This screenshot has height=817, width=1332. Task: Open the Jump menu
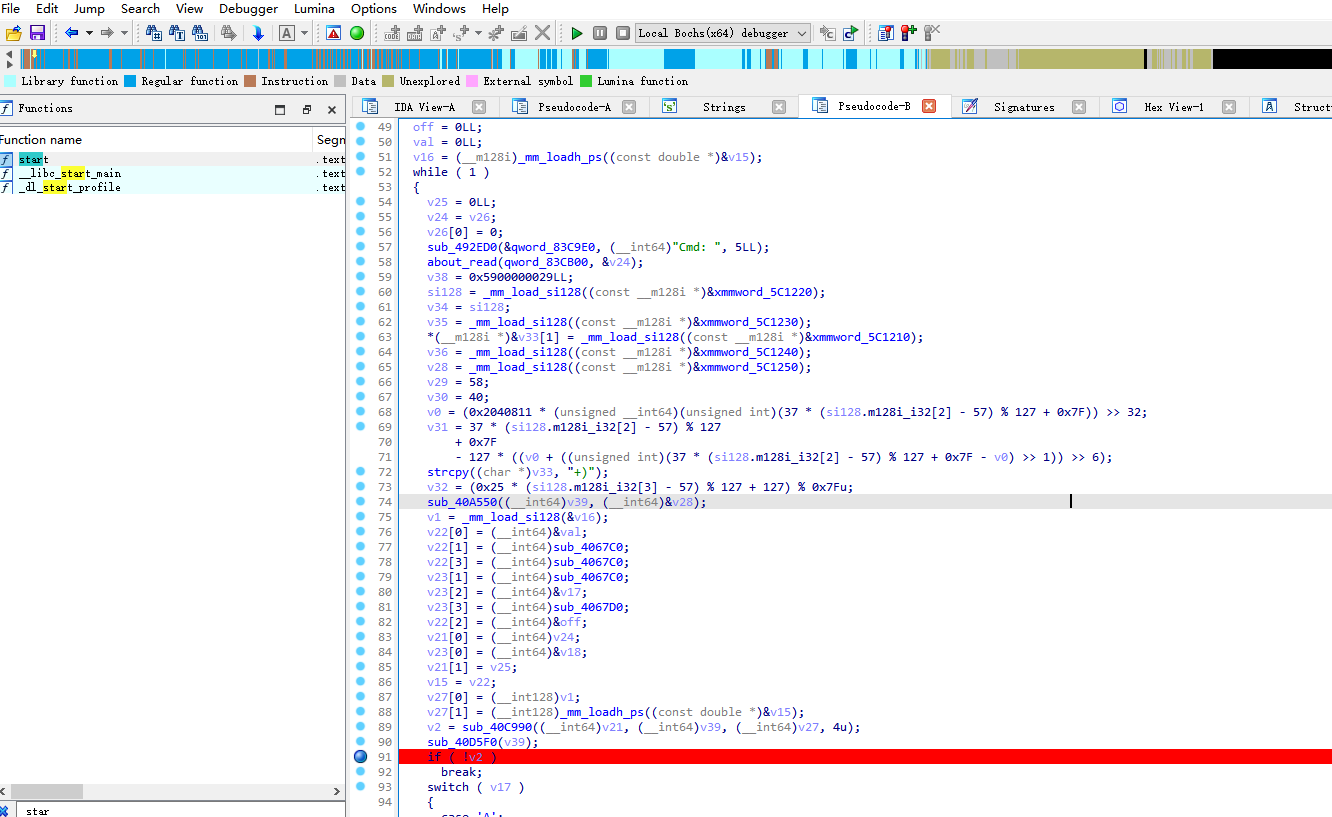click(89, 8)
